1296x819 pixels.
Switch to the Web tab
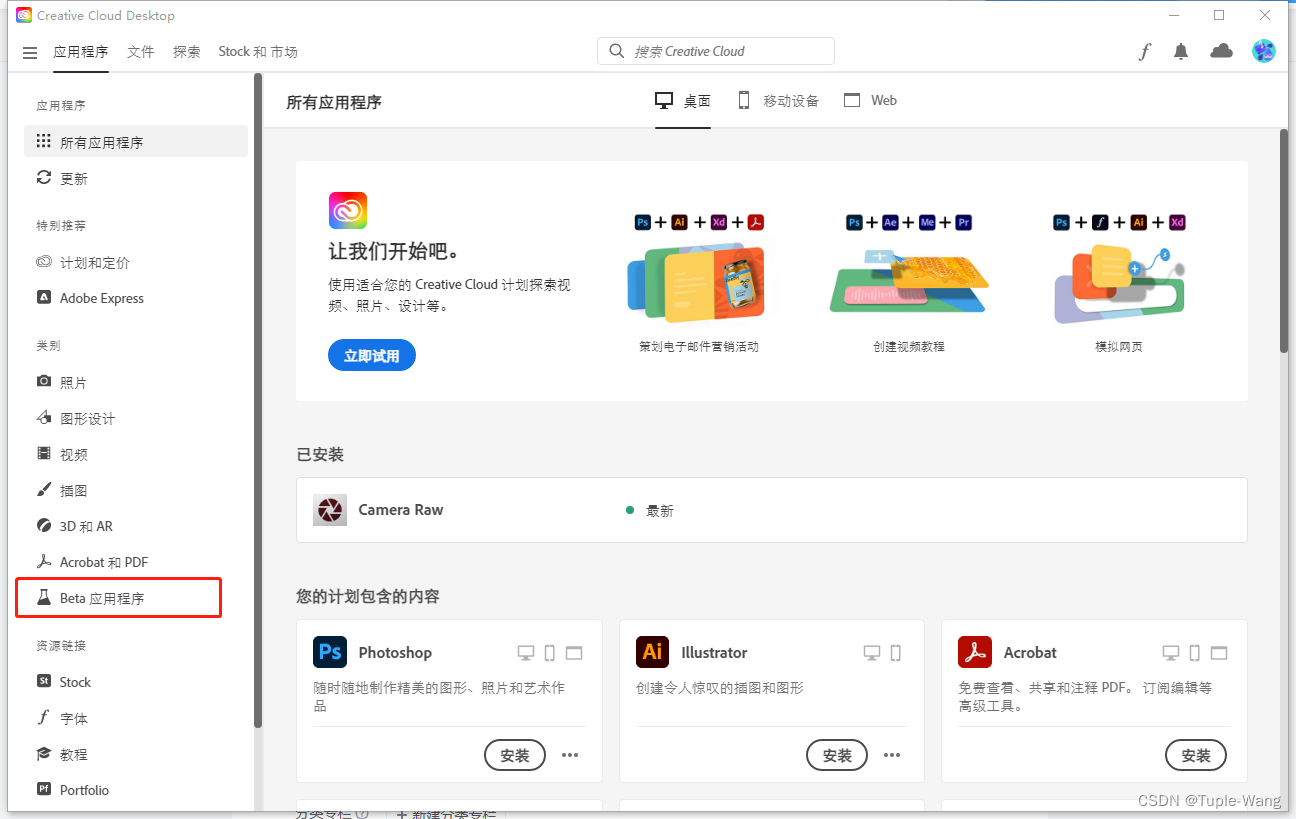click(869, 100)
